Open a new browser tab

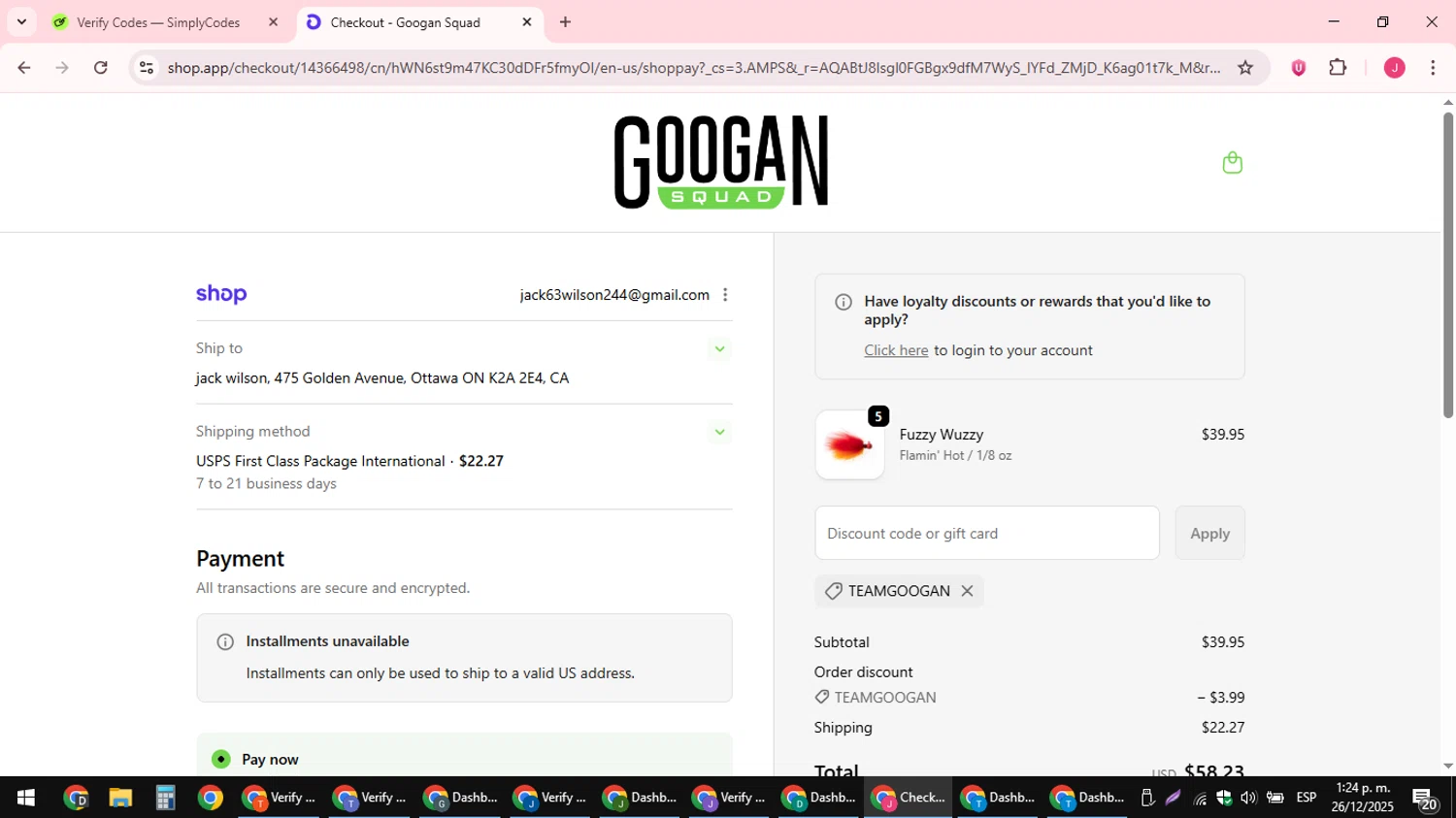[565, 22]
